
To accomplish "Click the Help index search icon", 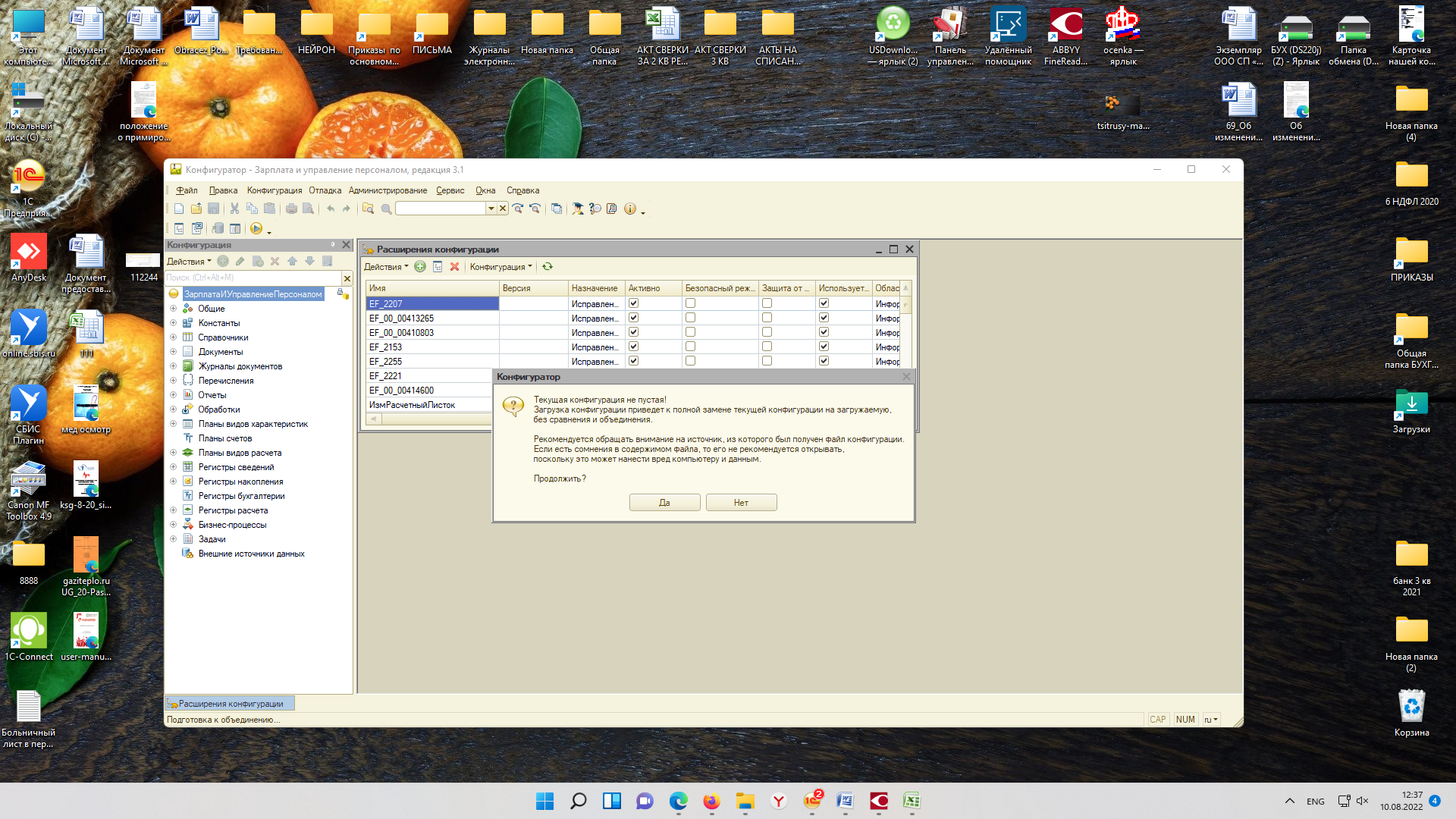I will (x=595, y=209).
